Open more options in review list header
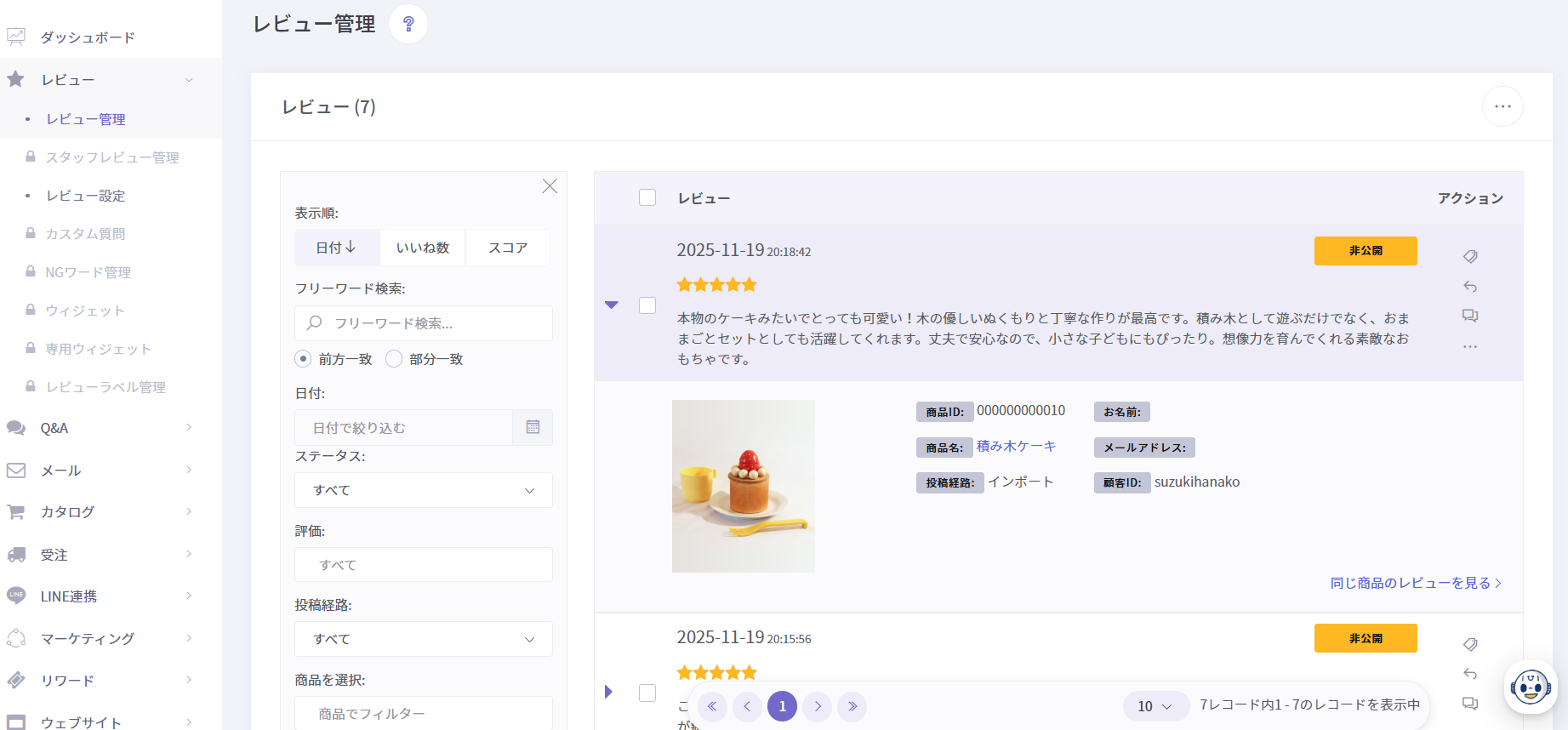The height and width of the screenshot is (730, 1568). (1502, 106)
